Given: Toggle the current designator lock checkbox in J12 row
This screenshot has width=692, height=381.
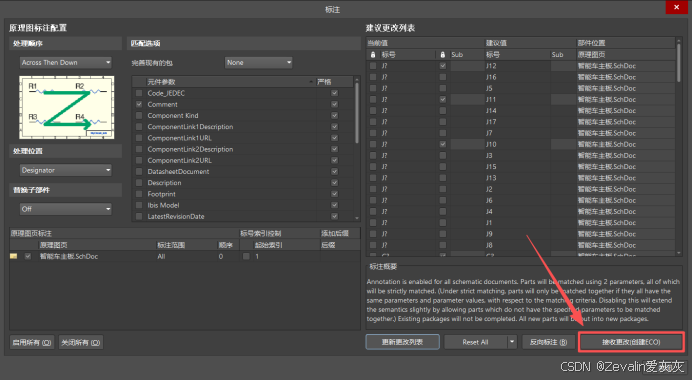Looking at the screenshot, I should click(x=373, y=66).
